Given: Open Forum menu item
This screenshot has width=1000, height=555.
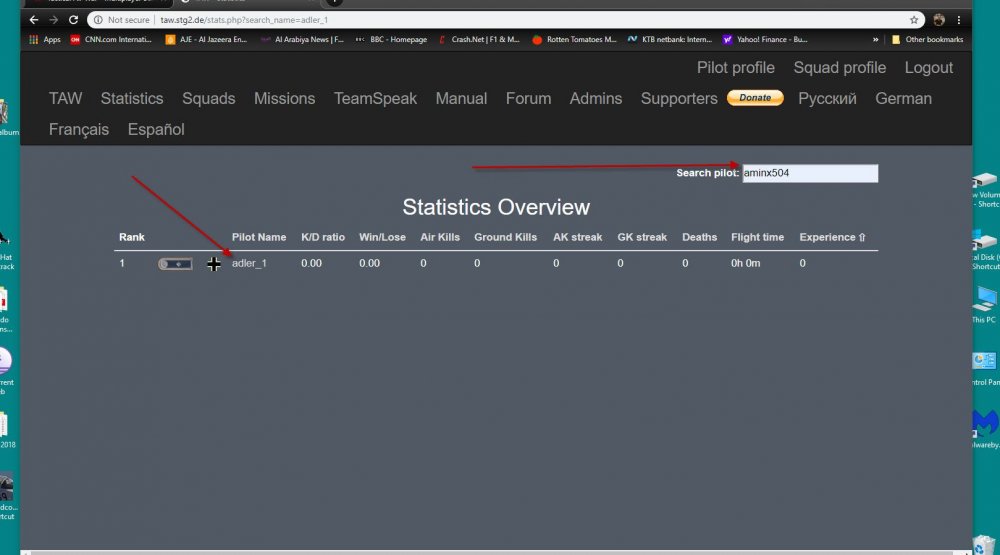Looking at the screenshot, I should (528, 98).
